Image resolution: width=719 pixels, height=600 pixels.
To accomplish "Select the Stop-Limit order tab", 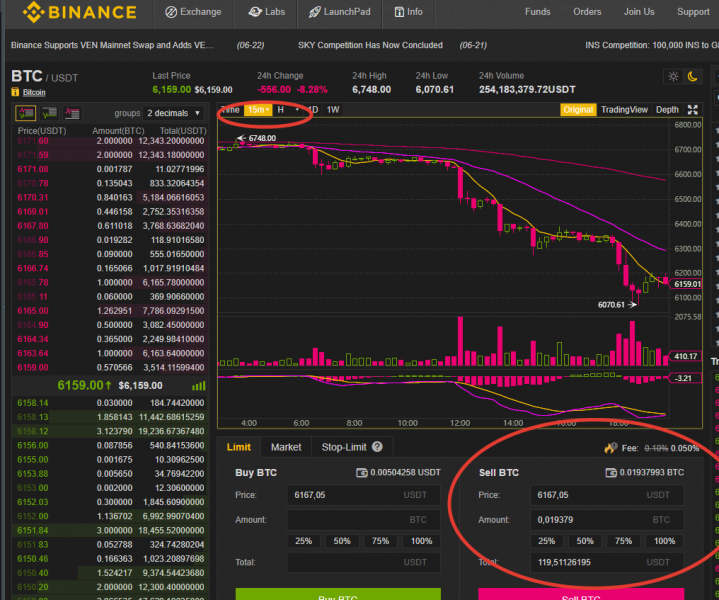I will point(344,447).
